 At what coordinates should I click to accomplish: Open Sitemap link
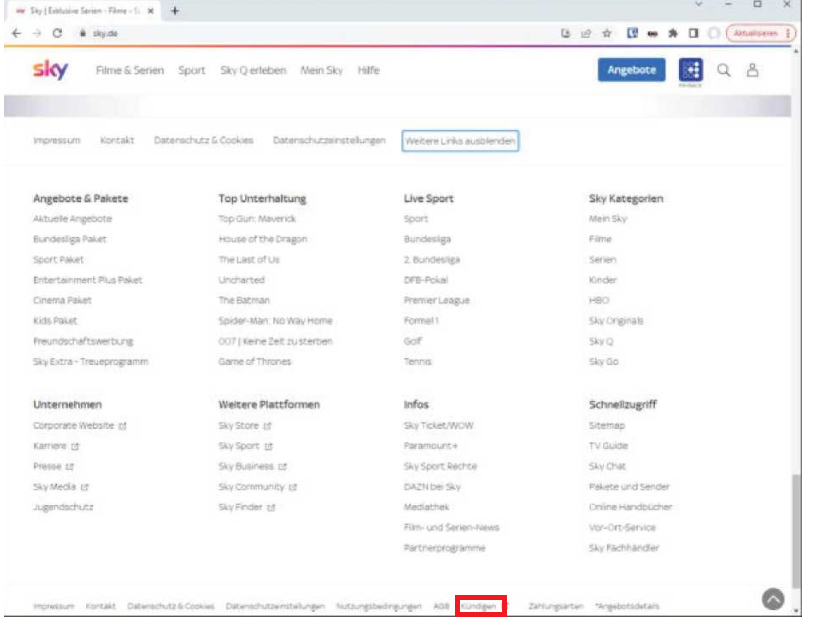pyautogui.click(x=607, y=425)
